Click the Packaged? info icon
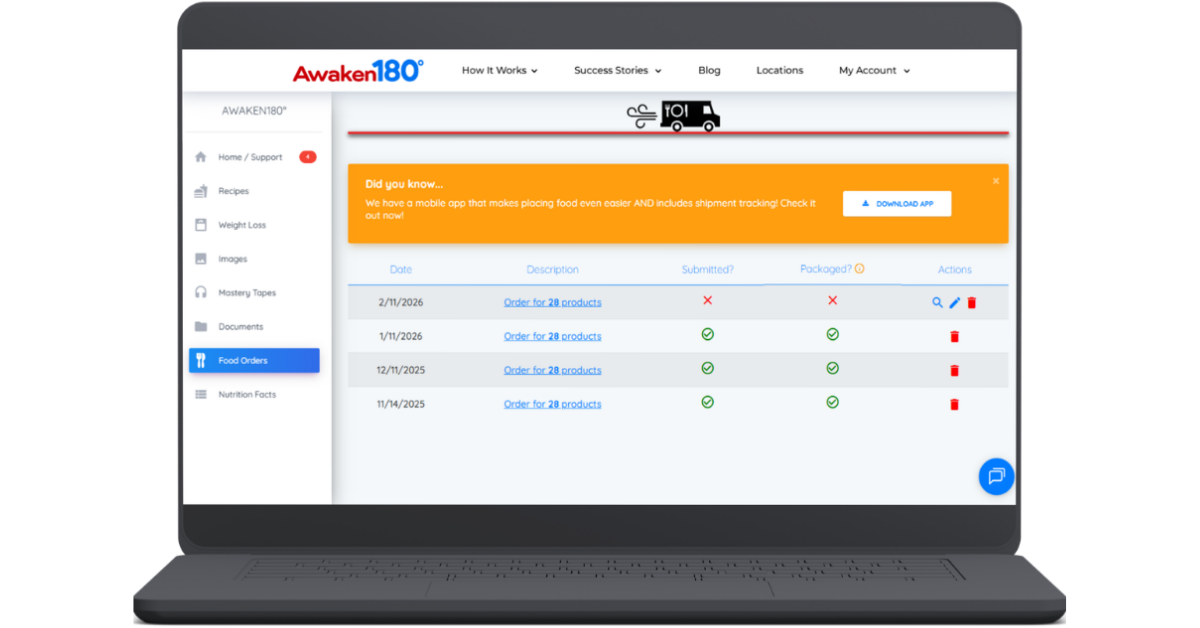 click(860, 269)
